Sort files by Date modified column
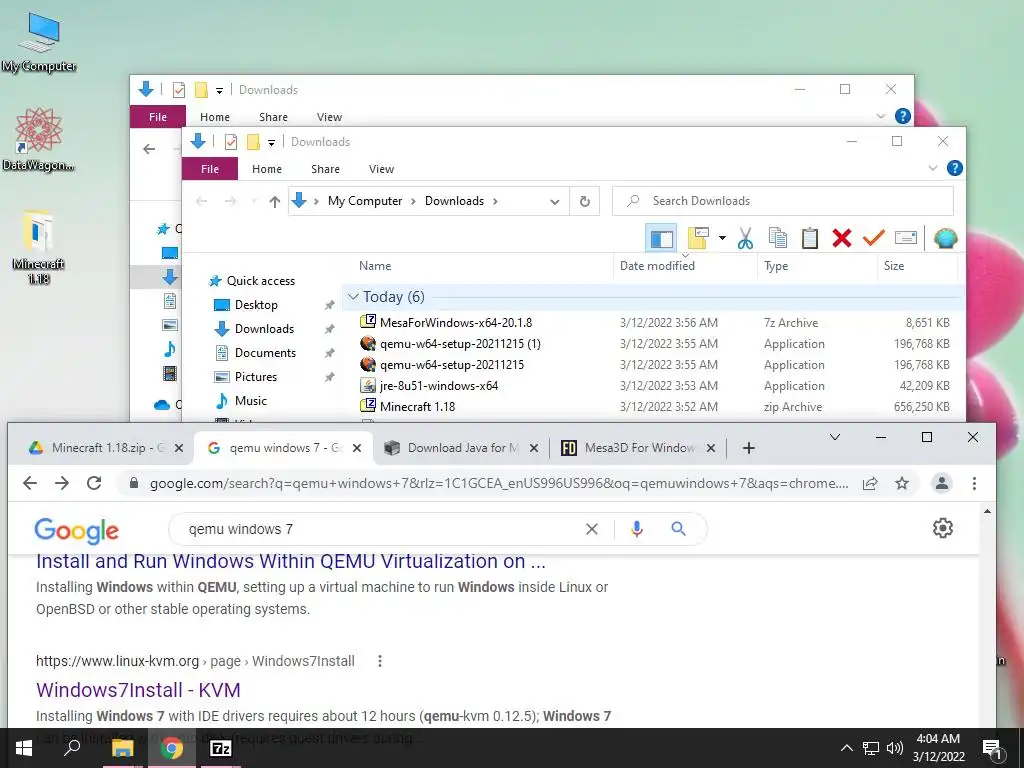1024x768 pixels. 685,266
